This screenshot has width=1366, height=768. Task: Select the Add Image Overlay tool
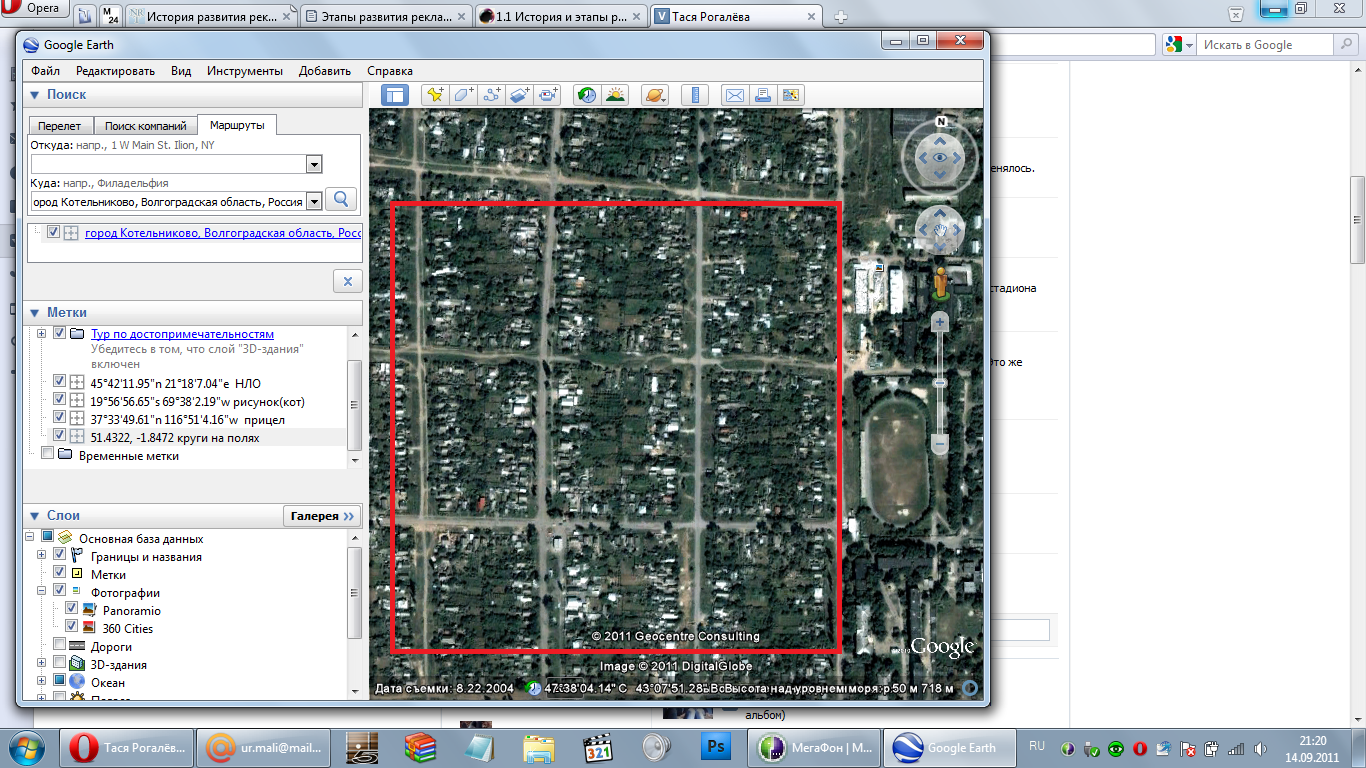coord(519,95)
